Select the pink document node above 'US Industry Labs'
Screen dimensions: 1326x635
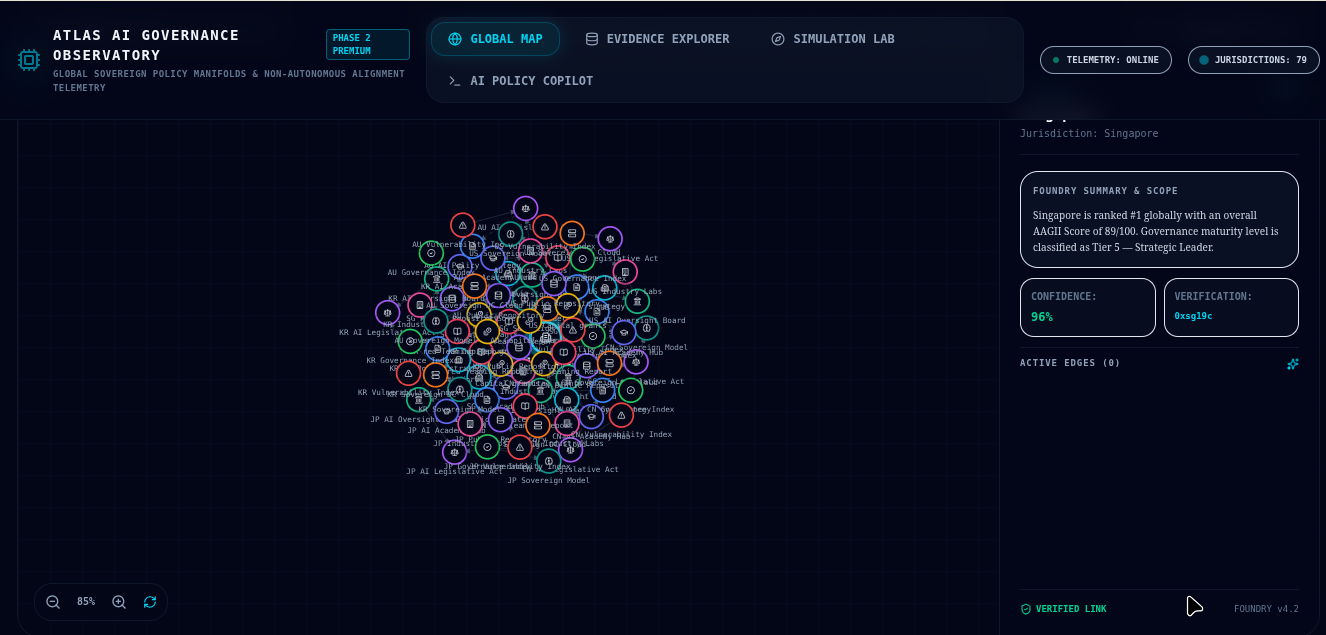[625, 272]
